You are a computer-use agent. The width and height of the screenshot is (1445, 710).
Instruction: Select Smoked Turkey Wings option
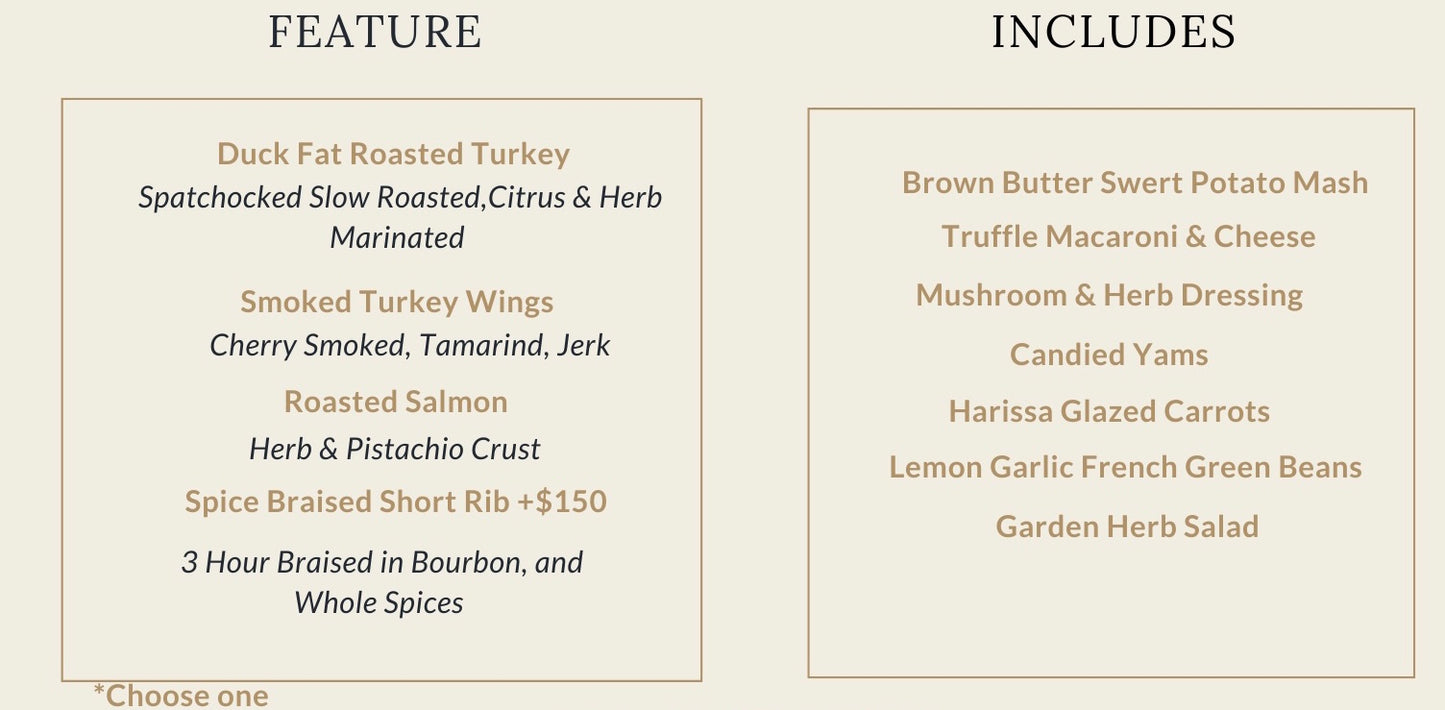point(397,301)
